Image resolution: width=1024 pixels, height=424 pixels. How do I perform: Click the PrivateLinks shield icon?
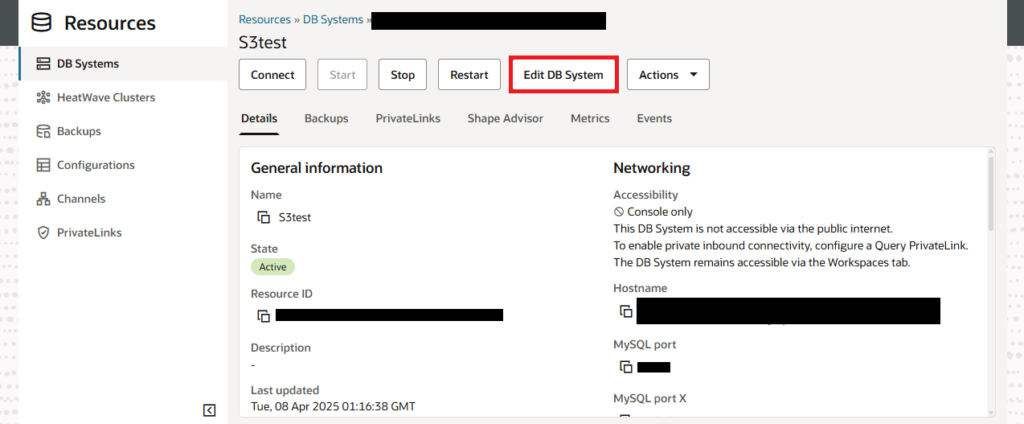[43, 232]
